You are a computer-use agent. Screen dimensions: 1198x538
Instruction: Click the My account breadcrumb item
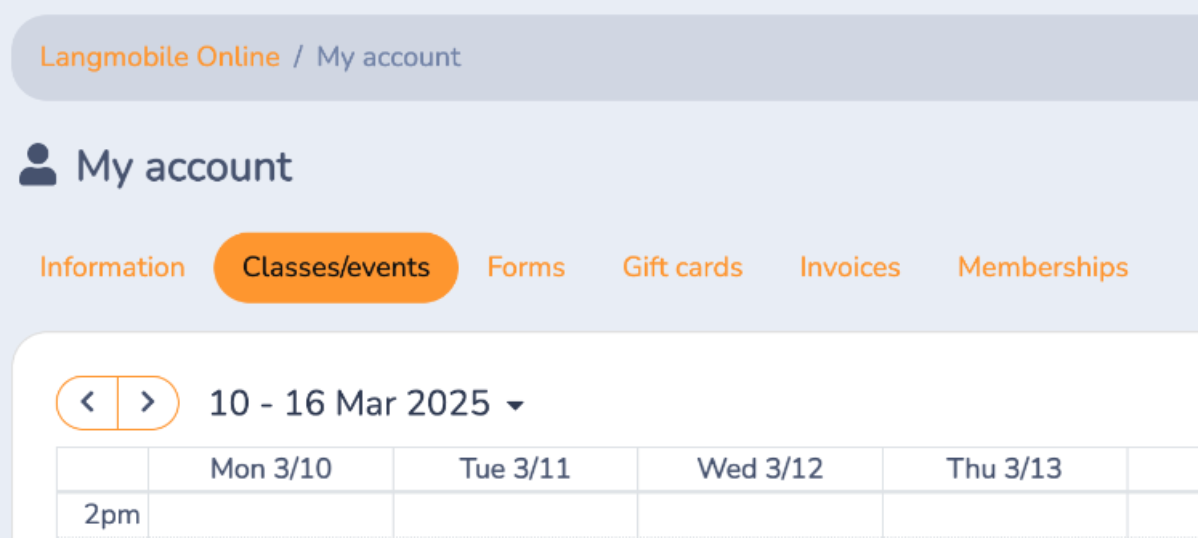pyautogui.click(x=389, y=57)
